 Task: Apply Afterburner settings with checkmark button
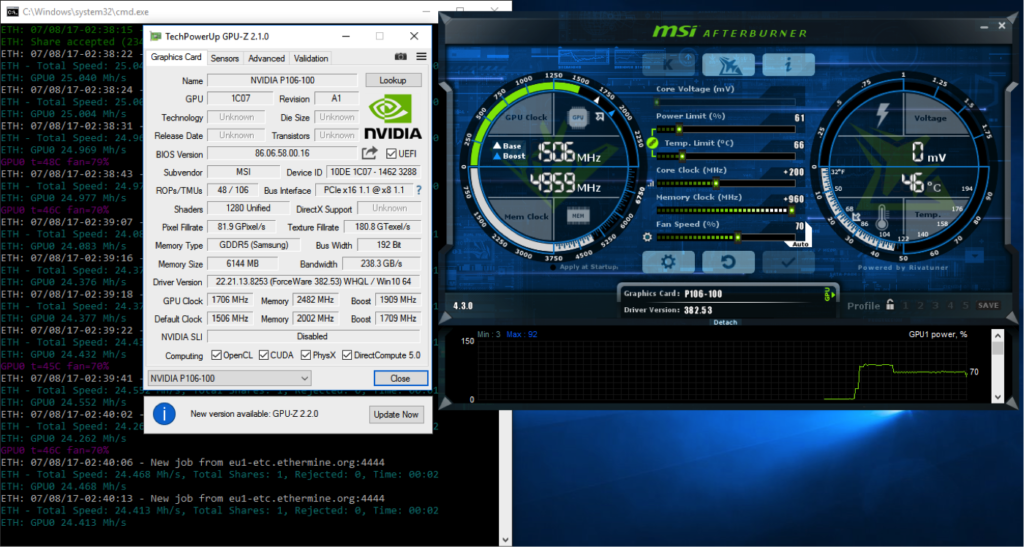pyautogui.click(x=788, y=262)
